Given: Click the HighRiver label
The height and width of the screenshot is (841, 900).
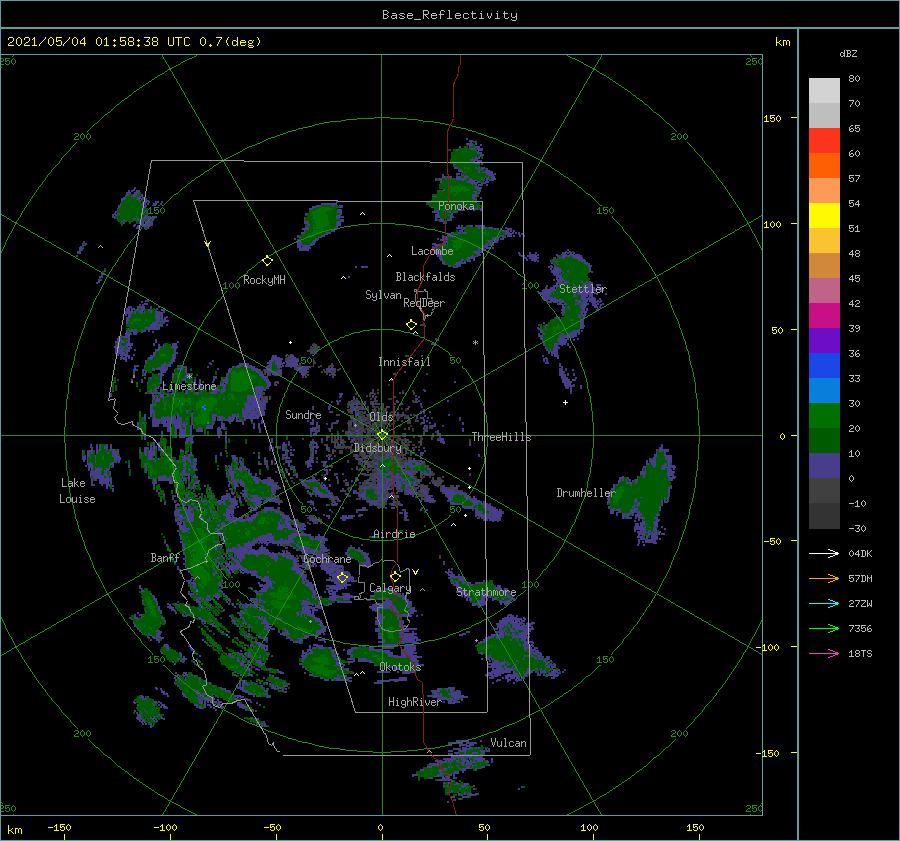Looking at the screenshot, I should 414,702.
